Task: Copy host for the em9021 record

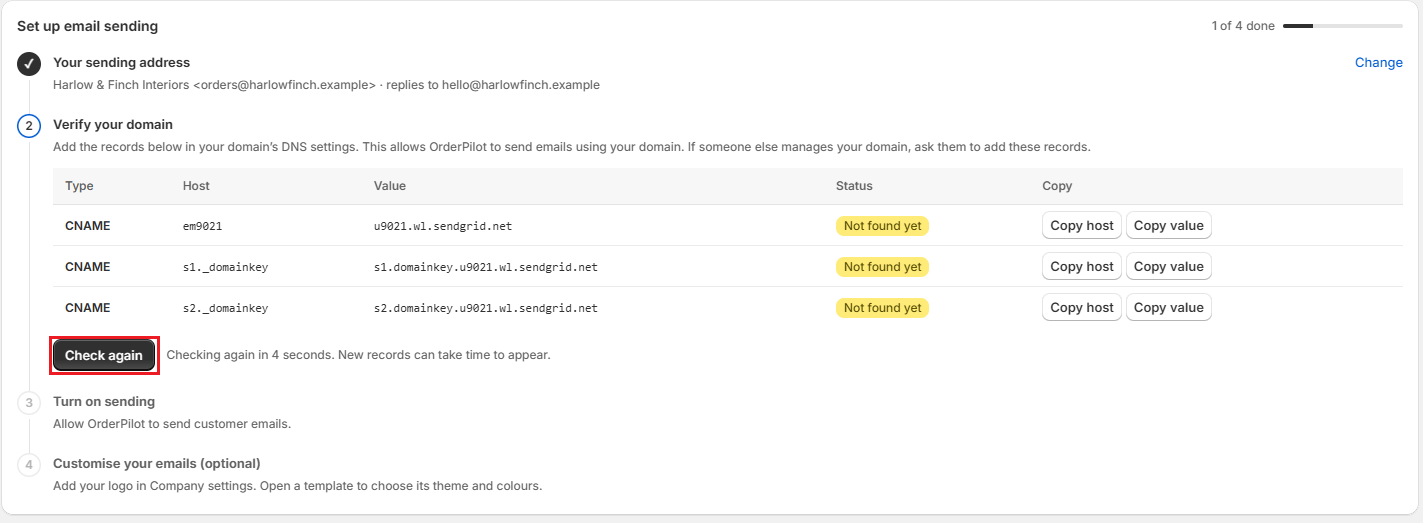Action: pyautogui.click(x=1081, y=226)
